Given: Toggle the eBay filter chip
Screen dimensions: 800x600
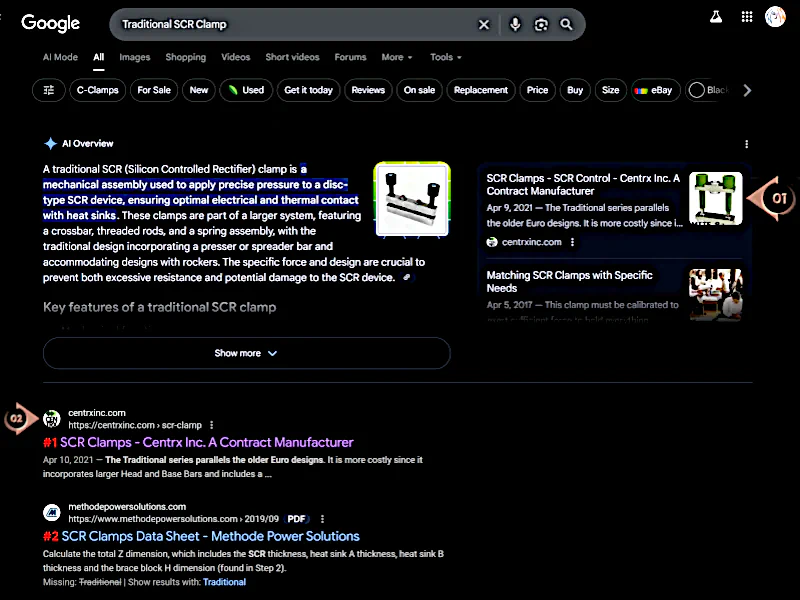Looking at the screenshot, I should (x=653, y=90).
